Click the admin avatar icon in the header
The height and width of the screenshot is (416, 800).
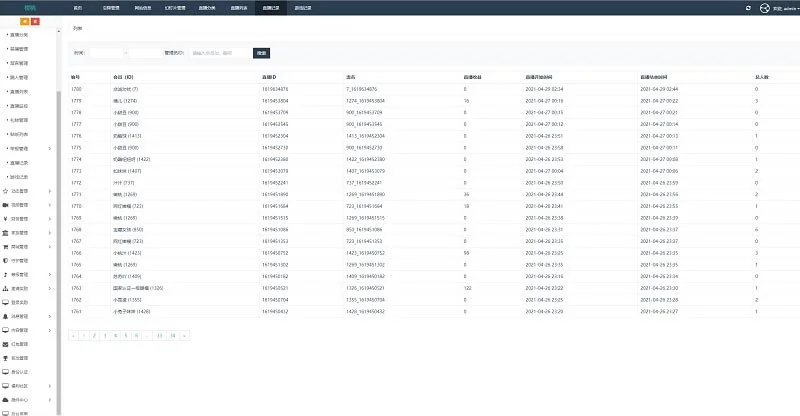point(765,7)
